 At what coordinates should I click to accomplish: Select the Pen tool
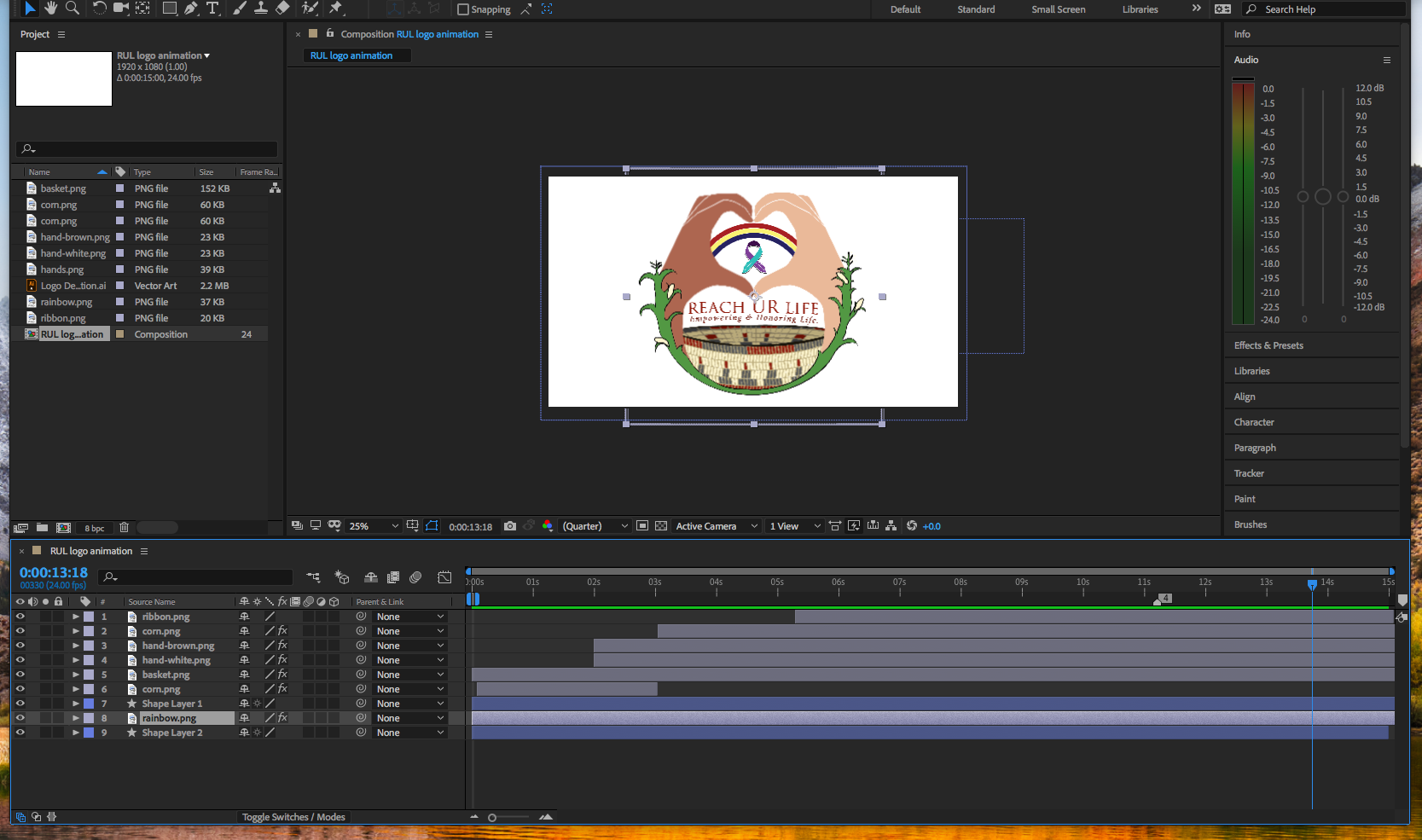pyautogui.click(x=191, y=9)
